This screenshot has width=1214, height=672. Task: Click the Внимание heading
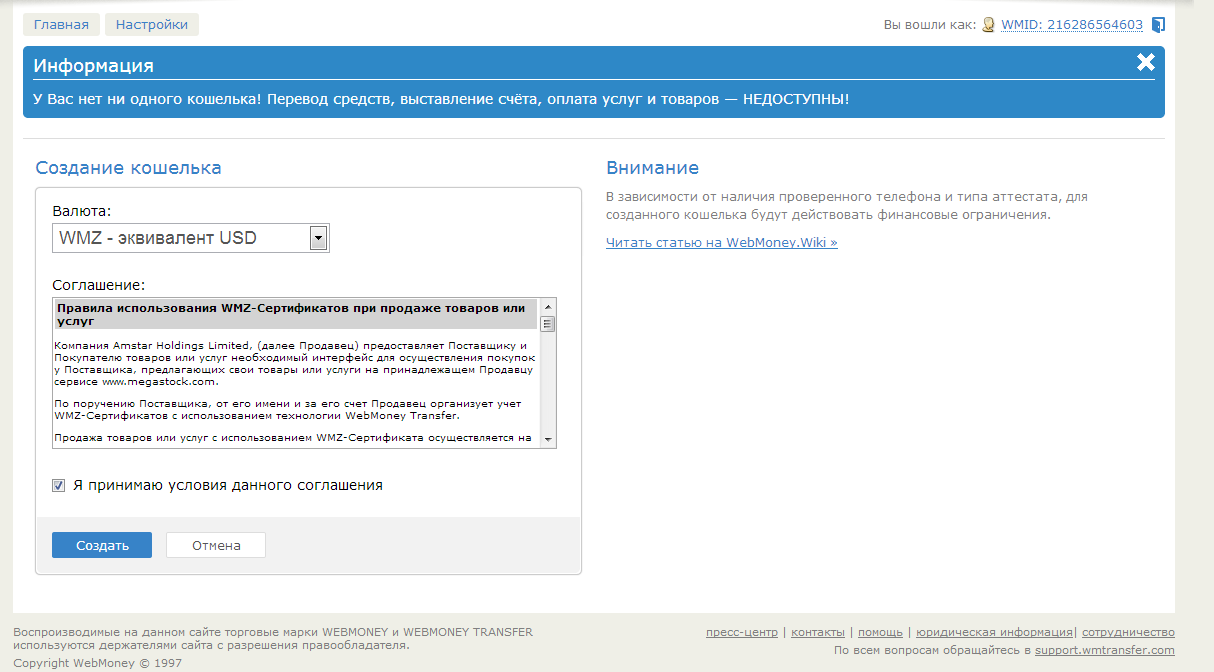coord(652,168)
